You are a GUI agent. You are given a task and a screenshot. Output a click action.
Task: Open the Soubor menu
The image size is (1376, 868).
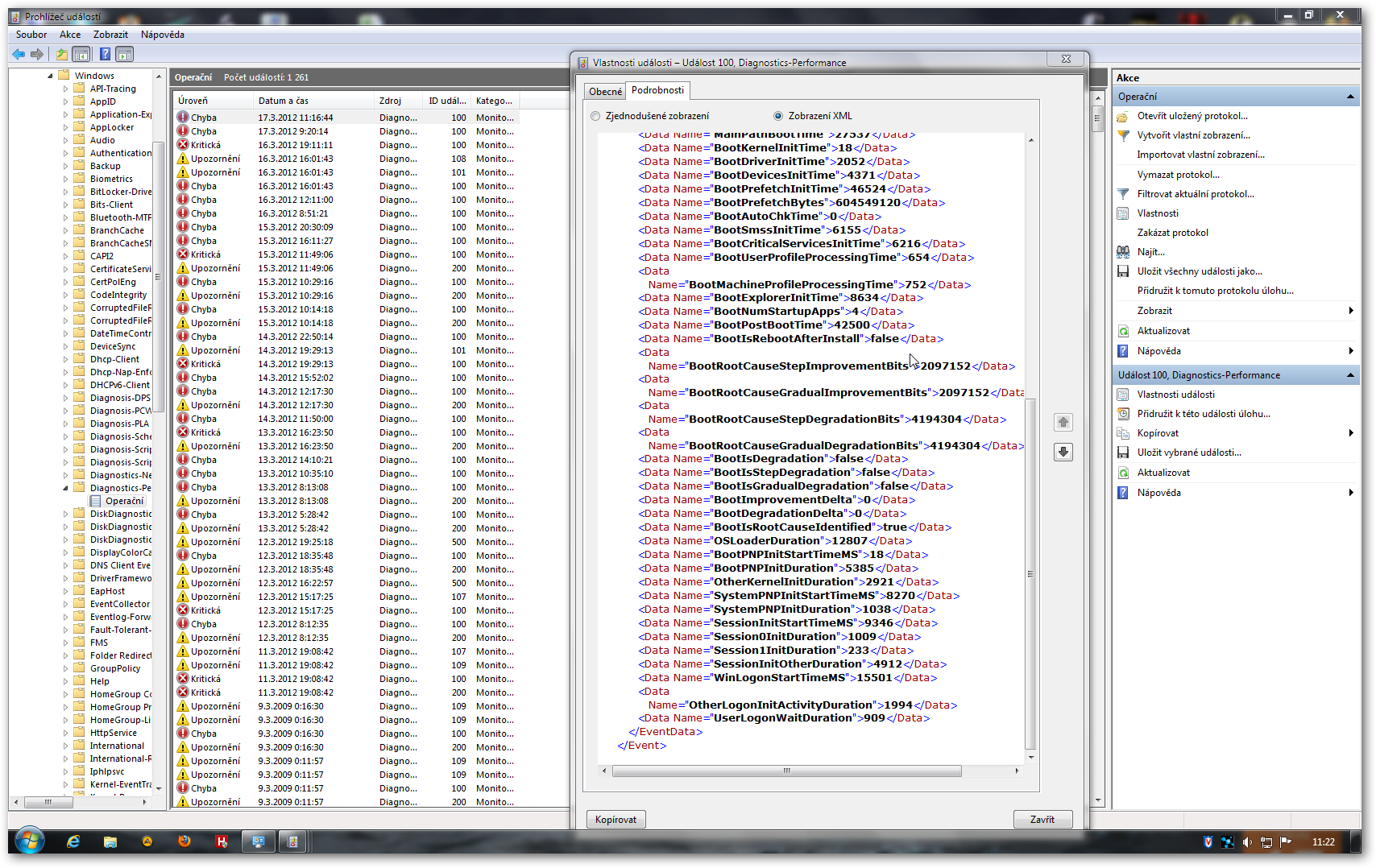(x=31, y=35)
